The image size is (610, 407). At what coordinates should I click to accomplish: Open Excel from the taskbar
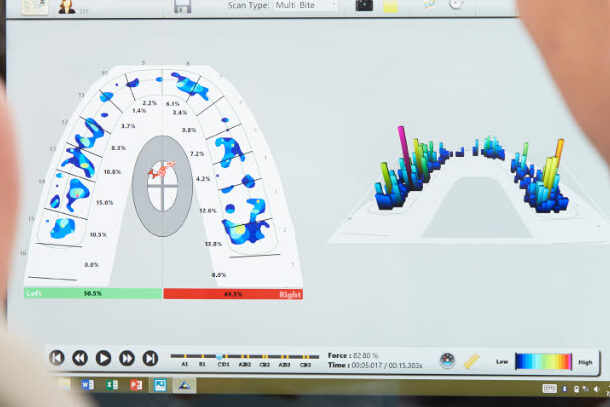(x=112, y=385)
